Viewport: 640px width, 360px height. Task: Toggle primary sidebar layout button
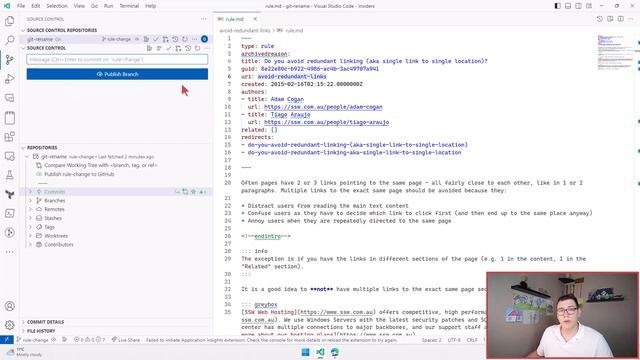pyautogui.click(x=558, y=6)
